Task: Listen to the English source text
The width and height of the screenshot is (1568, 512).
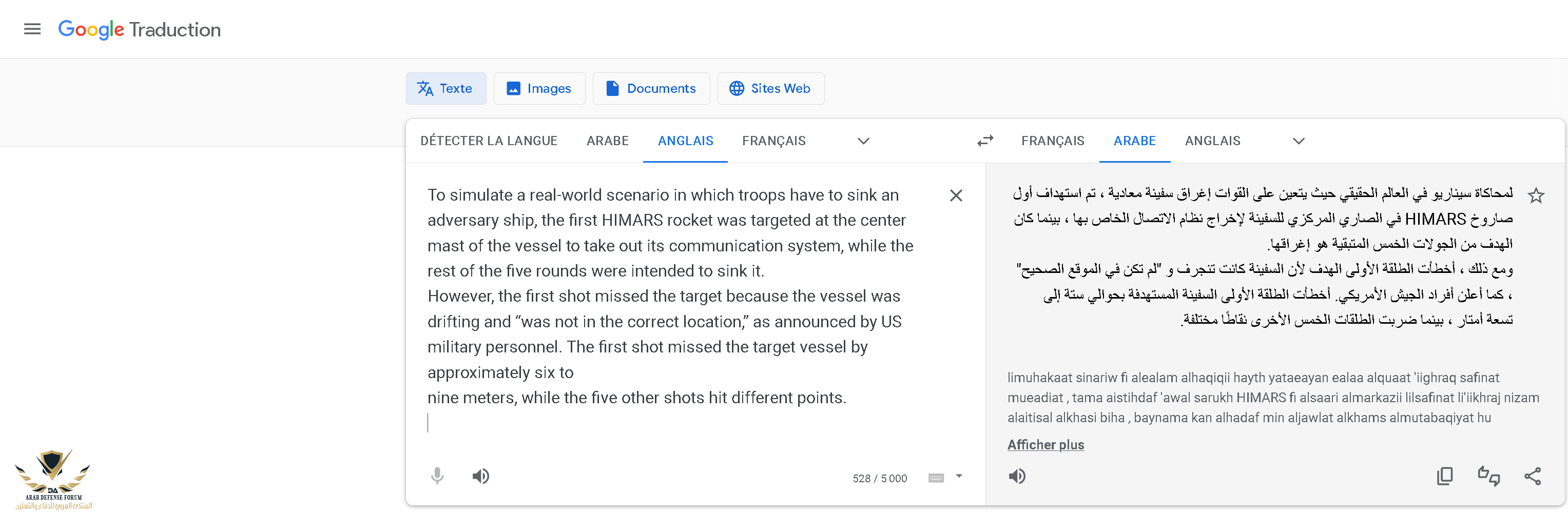Action: [x=481, y=476]
